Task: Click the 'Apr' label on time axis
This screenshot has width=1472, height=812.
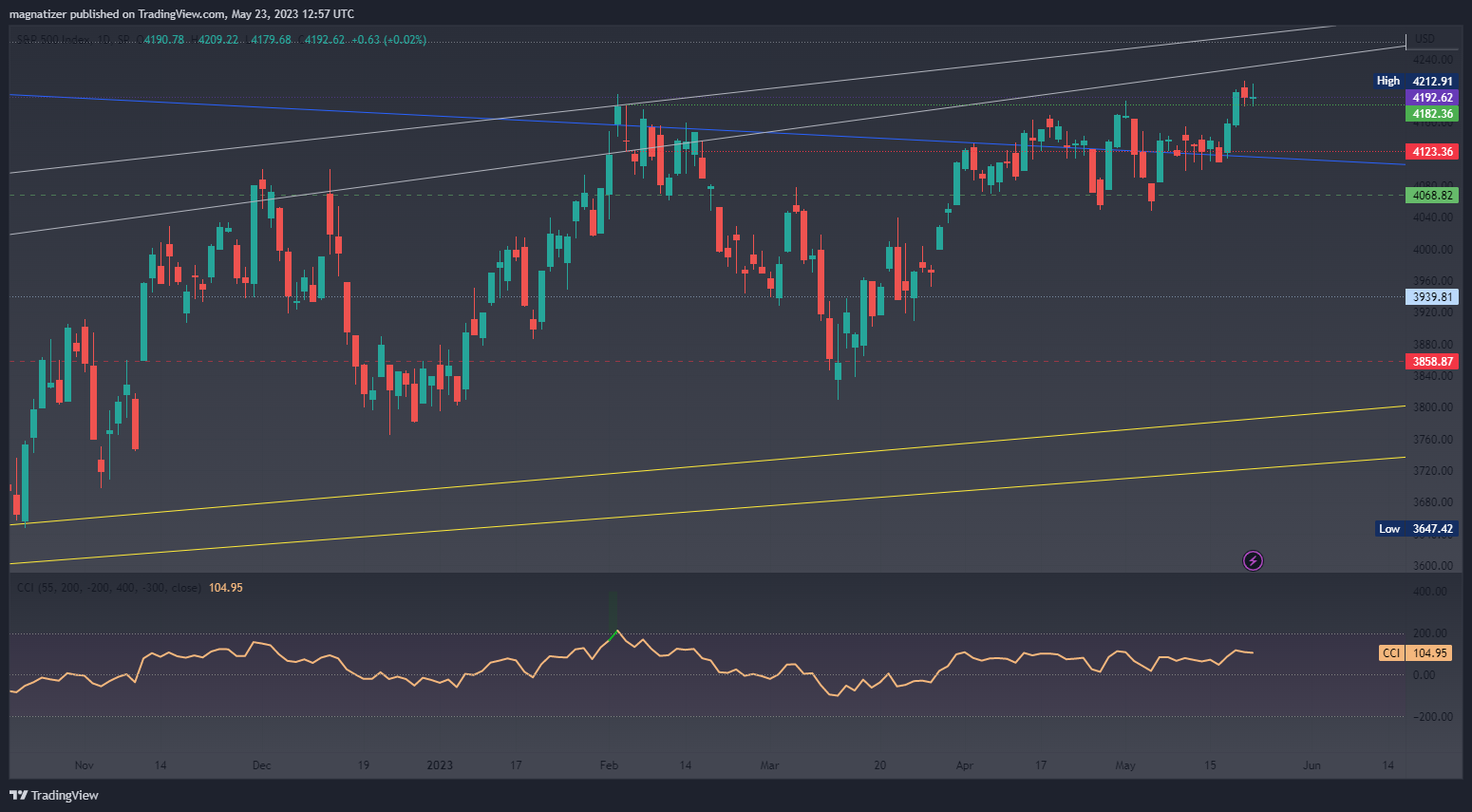Action: [x=965, y=765]
